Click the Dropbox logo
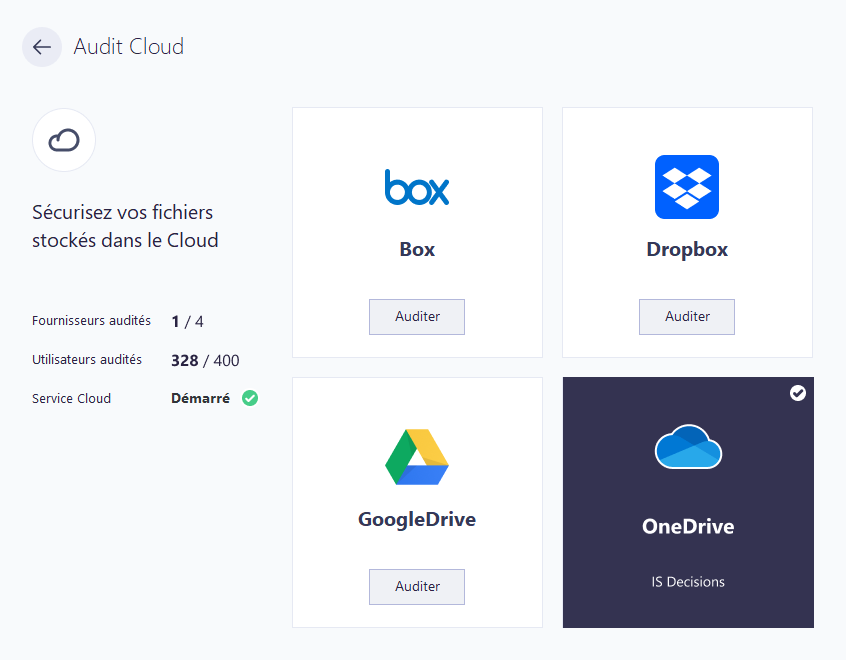846x660 pixels. pyautogui.click(x=687, y=187)
